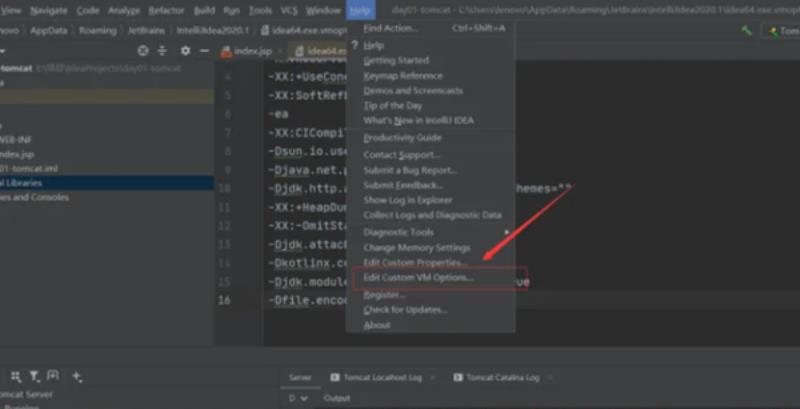Screen dimensions: 800x409
Task: Open Tomcat Localhost Log tab
Action: coord(382,378)
